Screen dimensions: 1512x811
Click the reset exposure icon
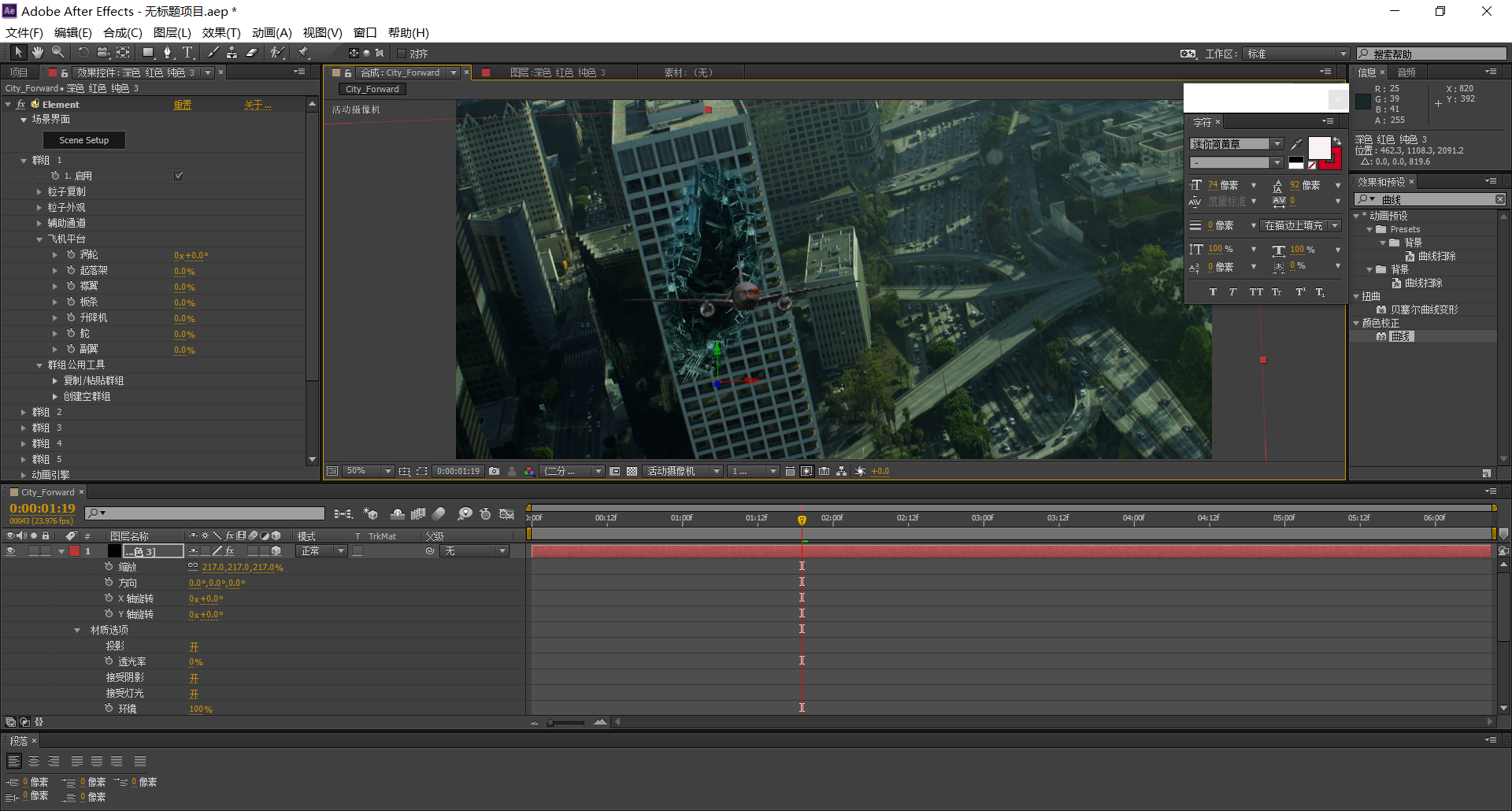(860, 472)
